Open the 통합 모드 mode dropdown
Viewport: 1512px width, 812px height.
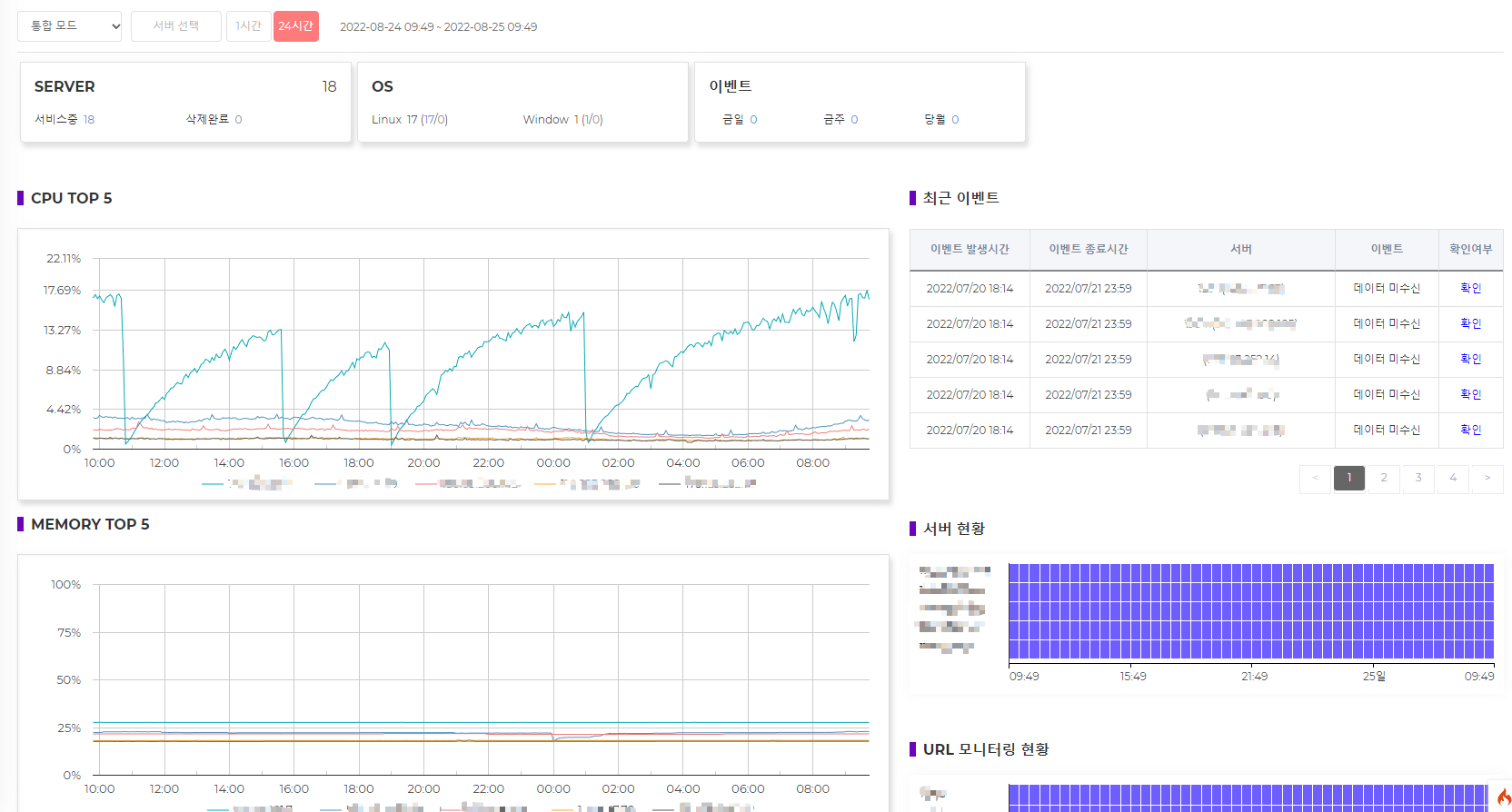70,26
